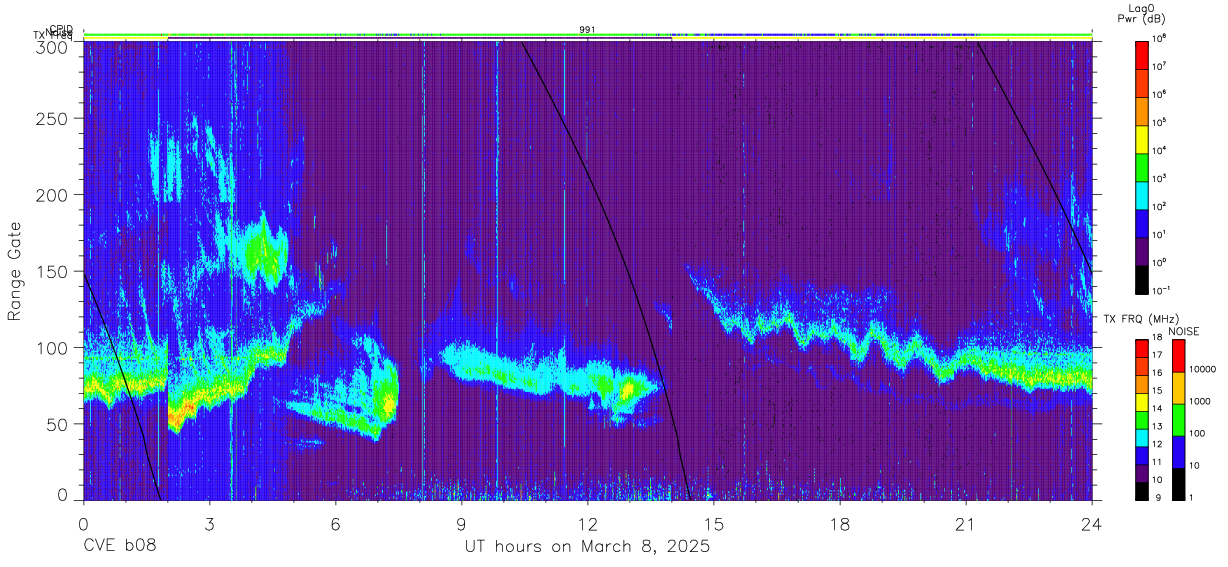The height and width of the screenshot is (567, 1228).
Task: Click x-axis tick label "18" under the plot
Action: tap(840, 524)
